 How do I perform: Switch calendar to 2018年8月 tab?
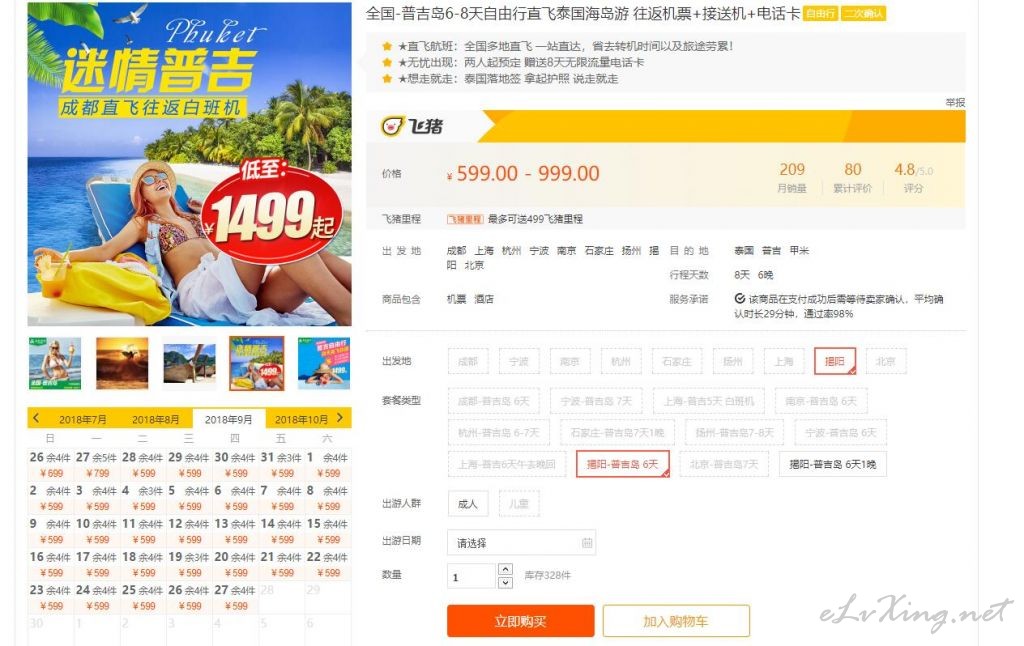click(155, 419)
